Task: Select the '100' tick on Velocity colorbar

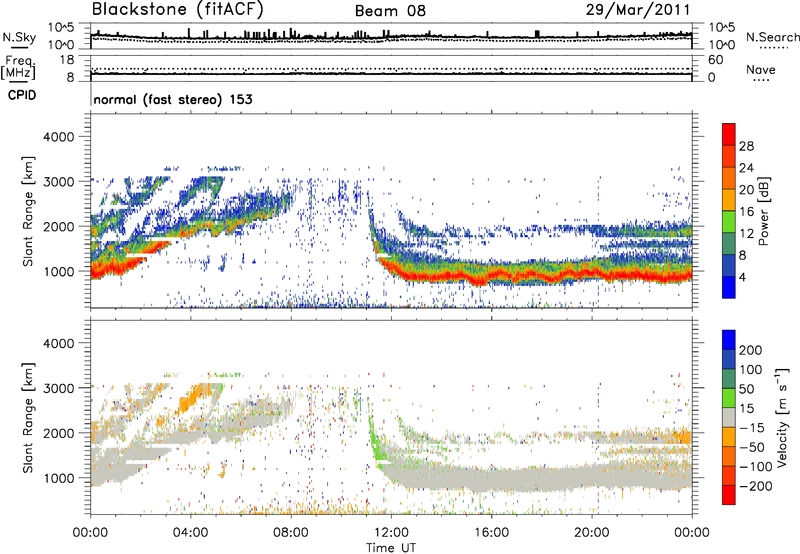Action: click(751, 369)
